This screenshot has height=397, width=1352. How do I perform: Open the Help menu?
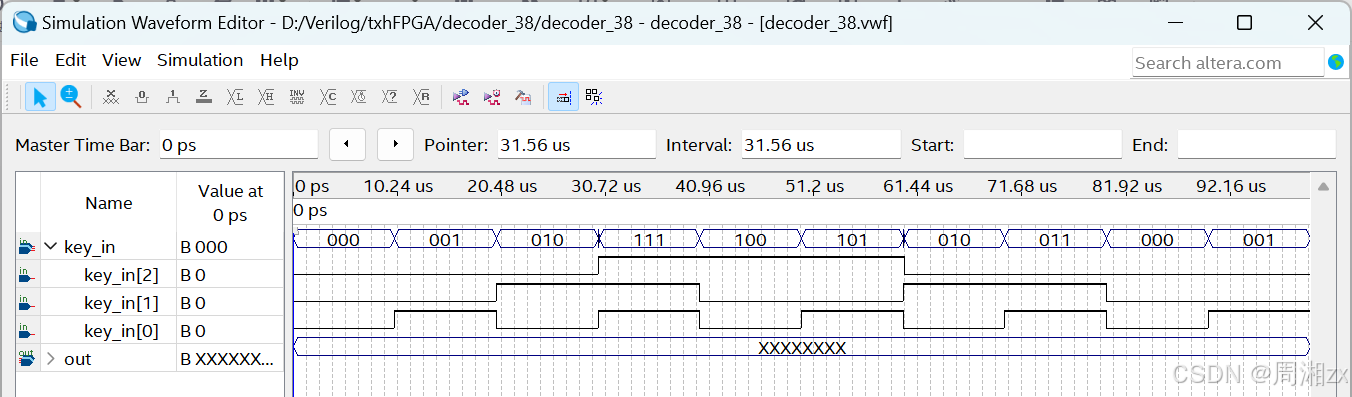click(x=279, y=60)
